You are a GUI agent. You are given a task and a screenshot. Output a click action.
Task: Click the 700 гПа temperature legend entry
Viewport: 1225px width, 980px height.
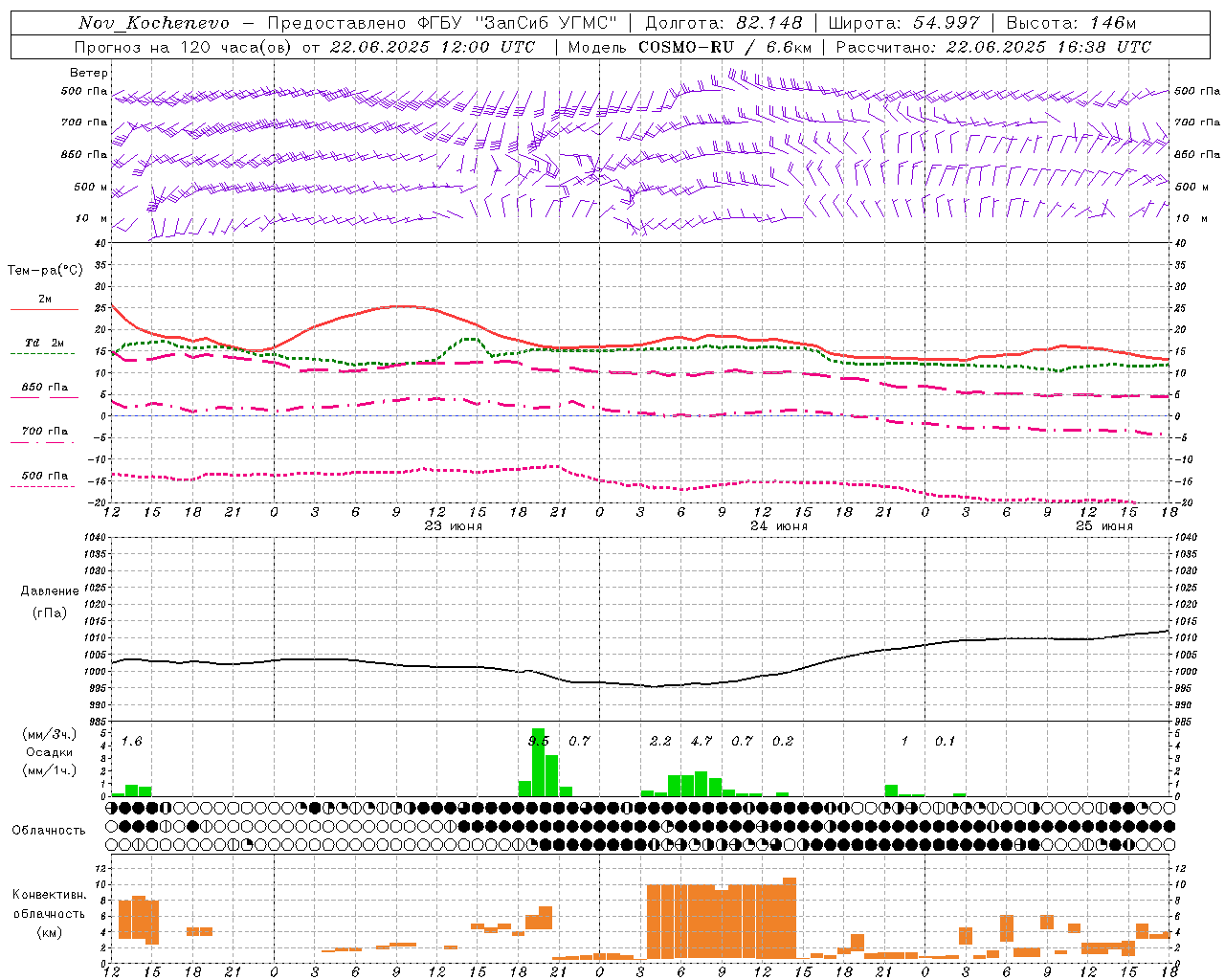[44, 432]
